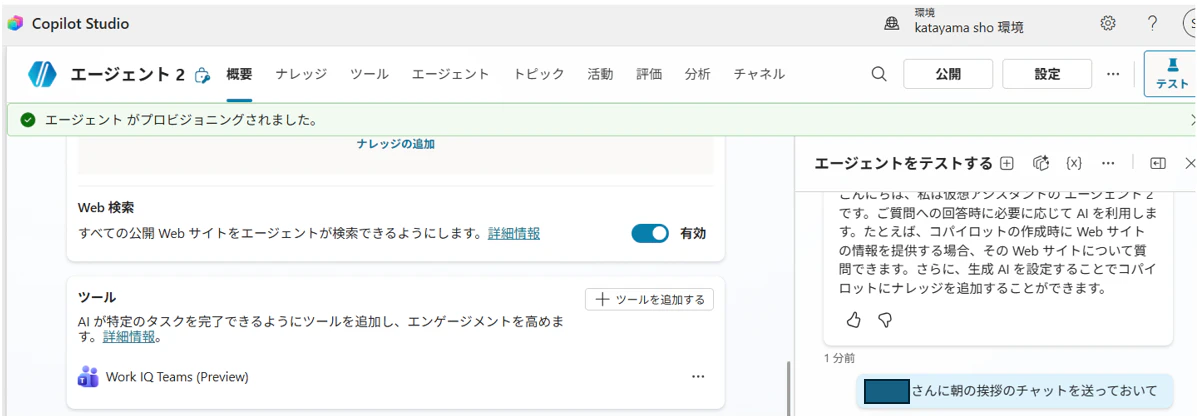Open the 評価 tab
This screenshot has width=1199, height=418.
point(648,74)
